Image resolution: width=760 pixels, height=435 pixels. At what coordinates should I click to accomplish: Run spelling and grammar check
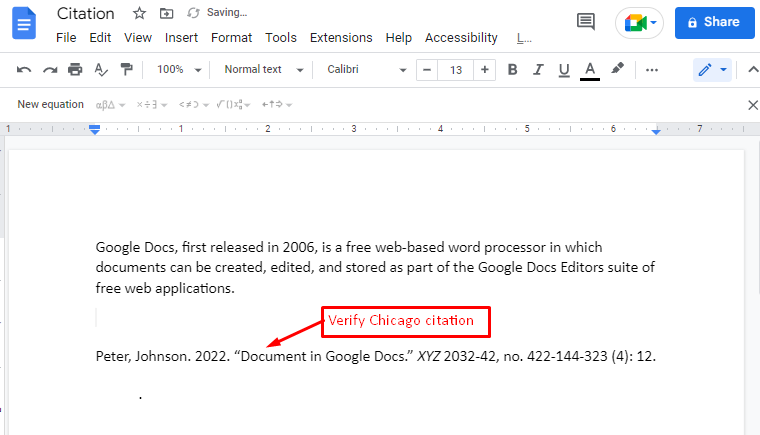pyautogui.click(x=101, y=70)
